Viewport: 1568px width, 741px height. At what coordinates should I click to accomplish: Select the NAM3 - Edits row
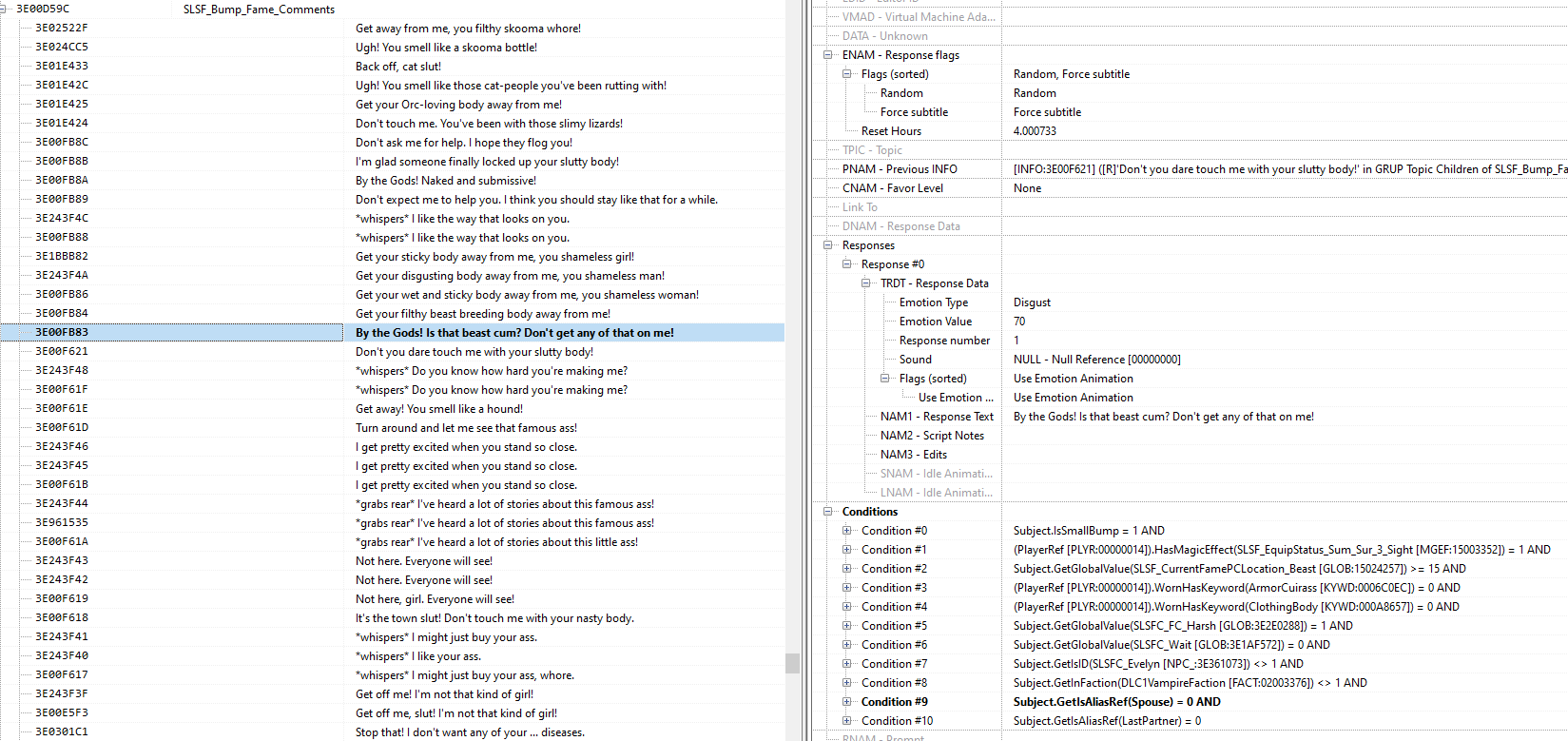click(x=1191, y=455)
